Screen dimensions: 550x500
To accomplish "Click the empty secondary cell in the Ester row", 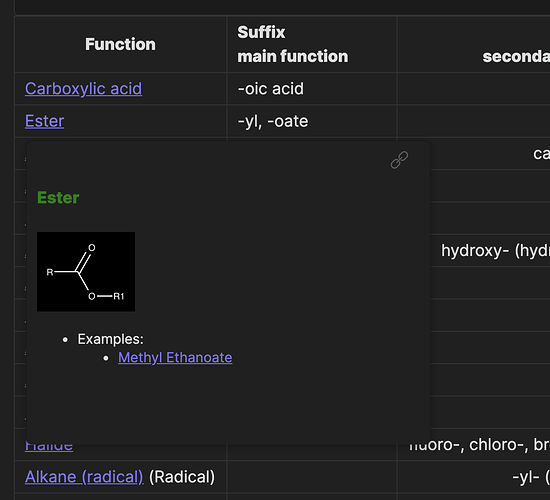I will pos(474,121).
